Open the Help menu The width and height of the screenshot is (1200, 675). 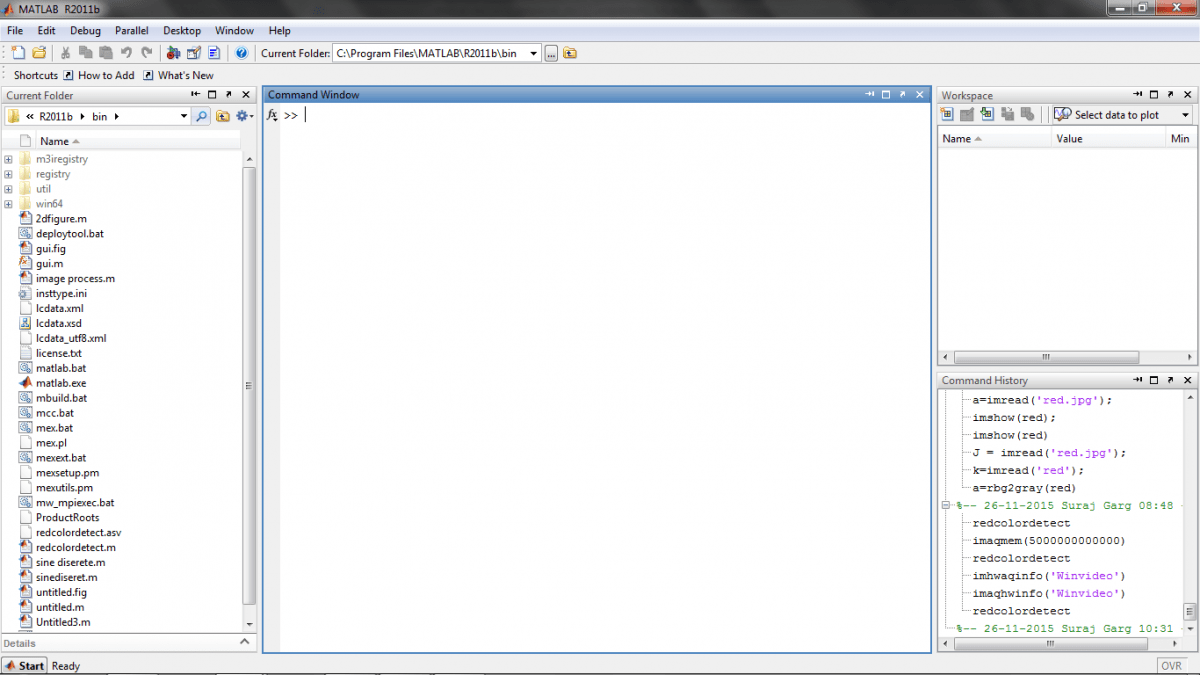(x=280, y=31)
